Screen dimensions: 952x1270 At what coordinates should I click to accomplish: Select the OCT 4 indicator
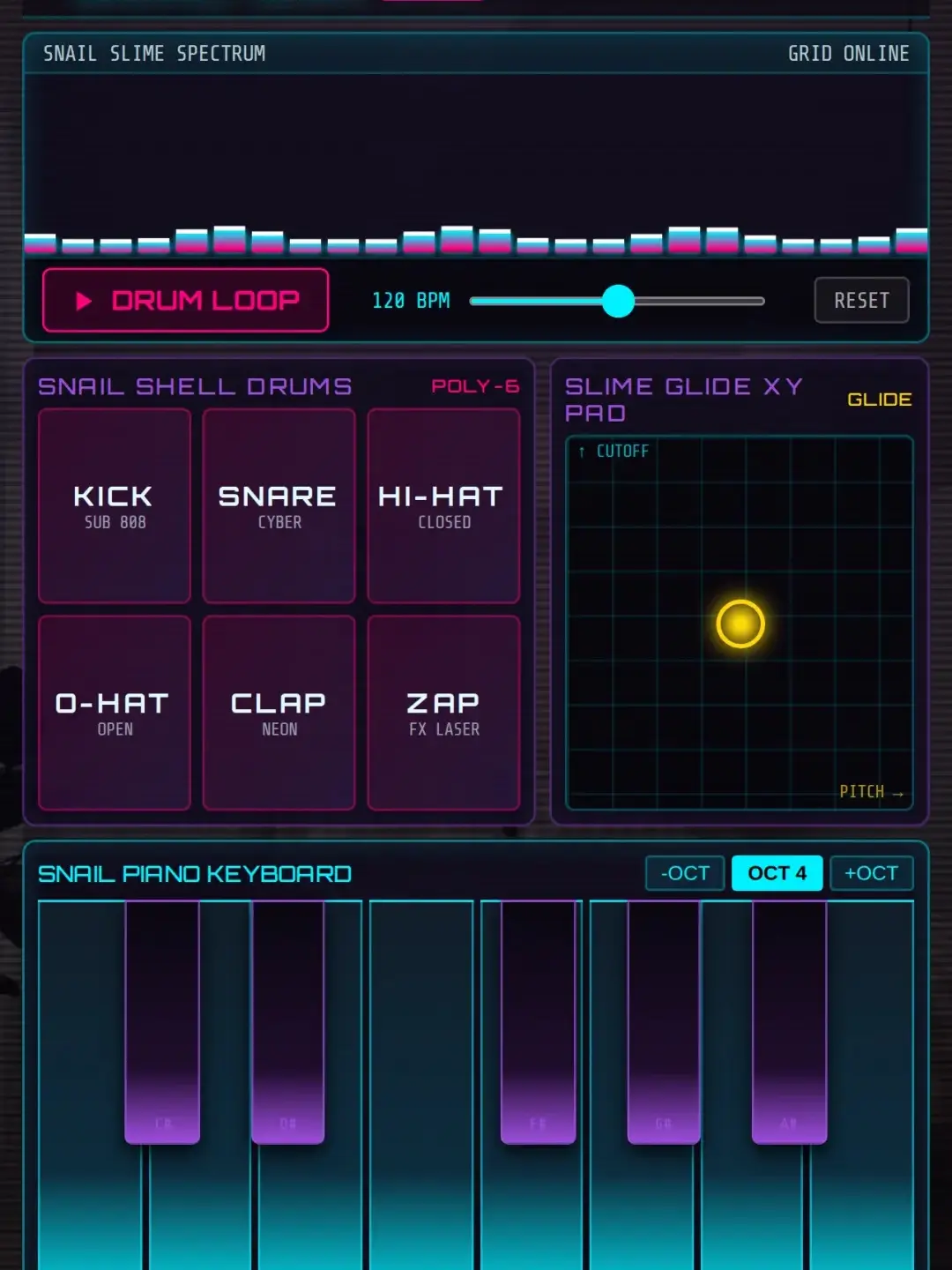click(777, 873)
